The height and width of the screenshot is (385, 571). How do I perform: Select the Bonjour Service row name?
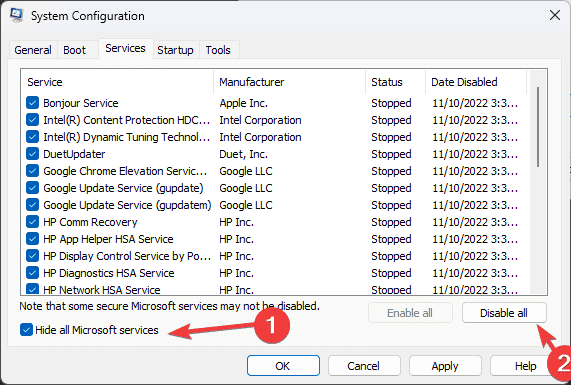pos(81,103)
